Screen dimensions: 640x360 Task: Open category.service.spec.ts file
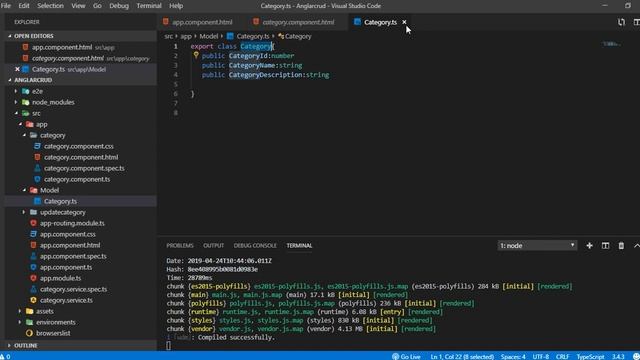pos(73,289)
